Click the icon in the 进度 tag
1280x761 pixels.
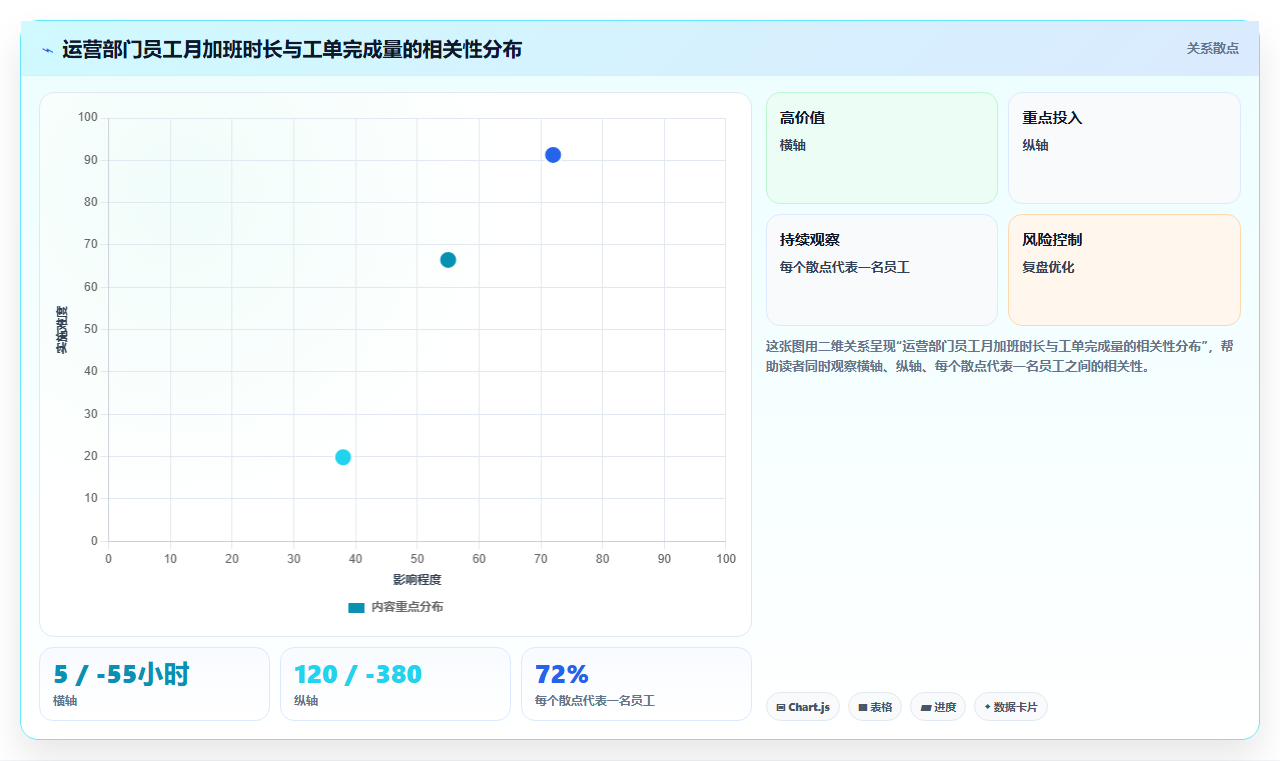(926, 707)
